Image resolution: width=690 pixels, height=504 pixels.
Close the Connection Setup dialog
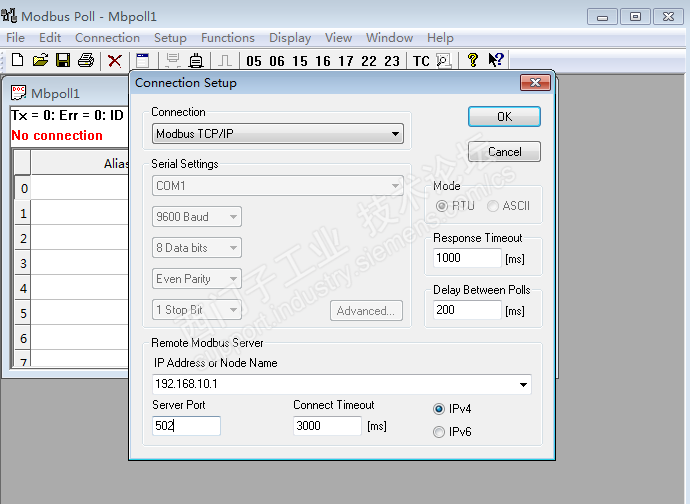535,82
